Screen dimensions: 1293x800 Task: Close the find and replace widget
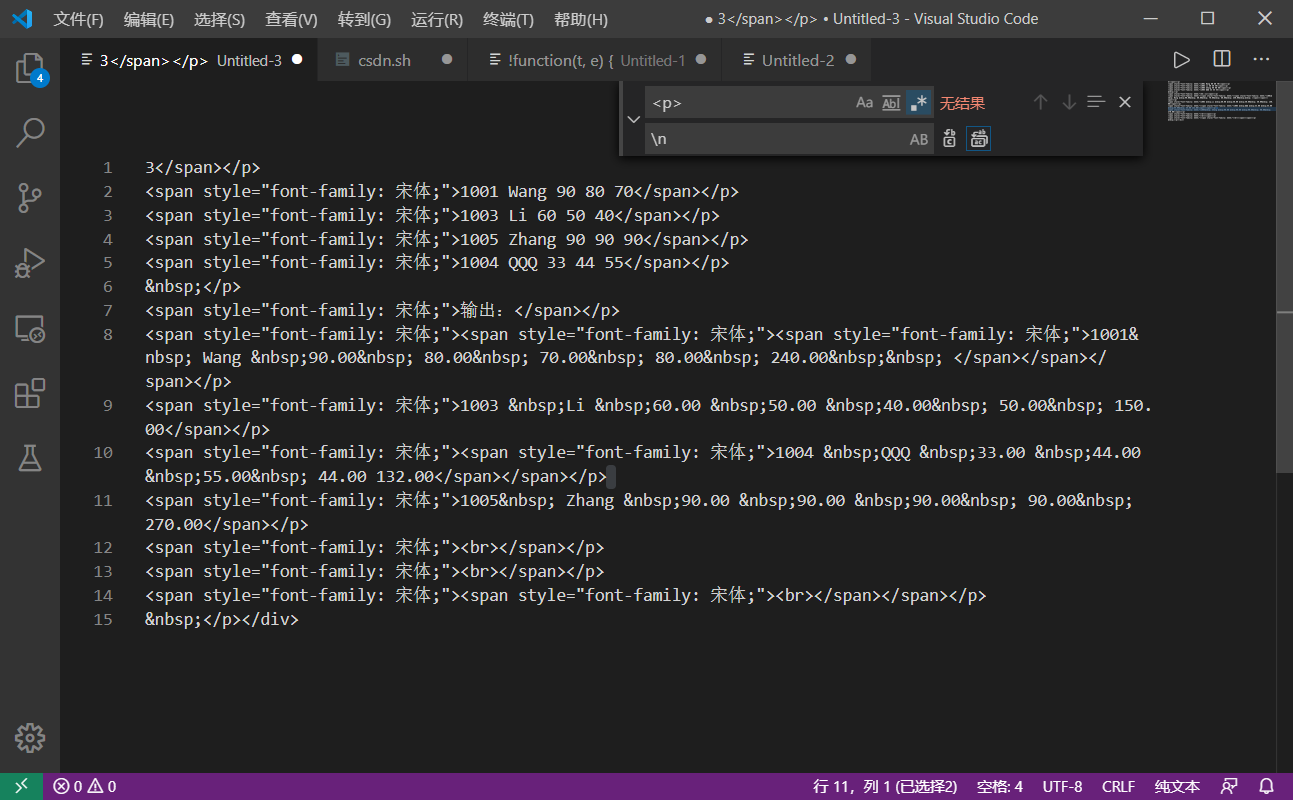pyautogui.click(x=1125, y=102)
